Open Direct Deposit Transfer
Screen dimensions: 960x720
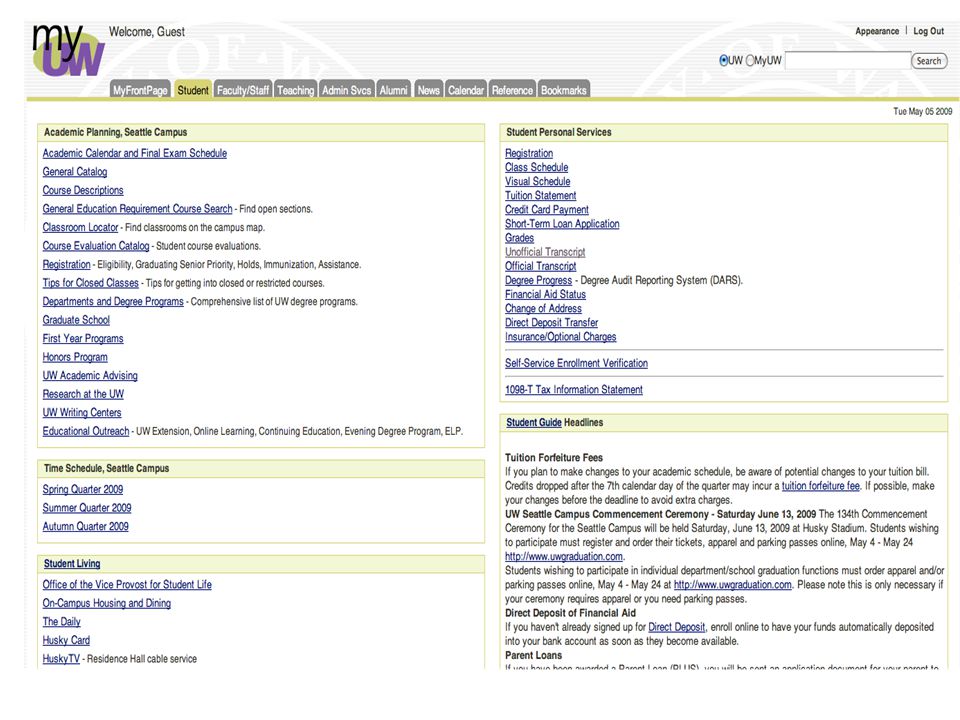point(552,323)
